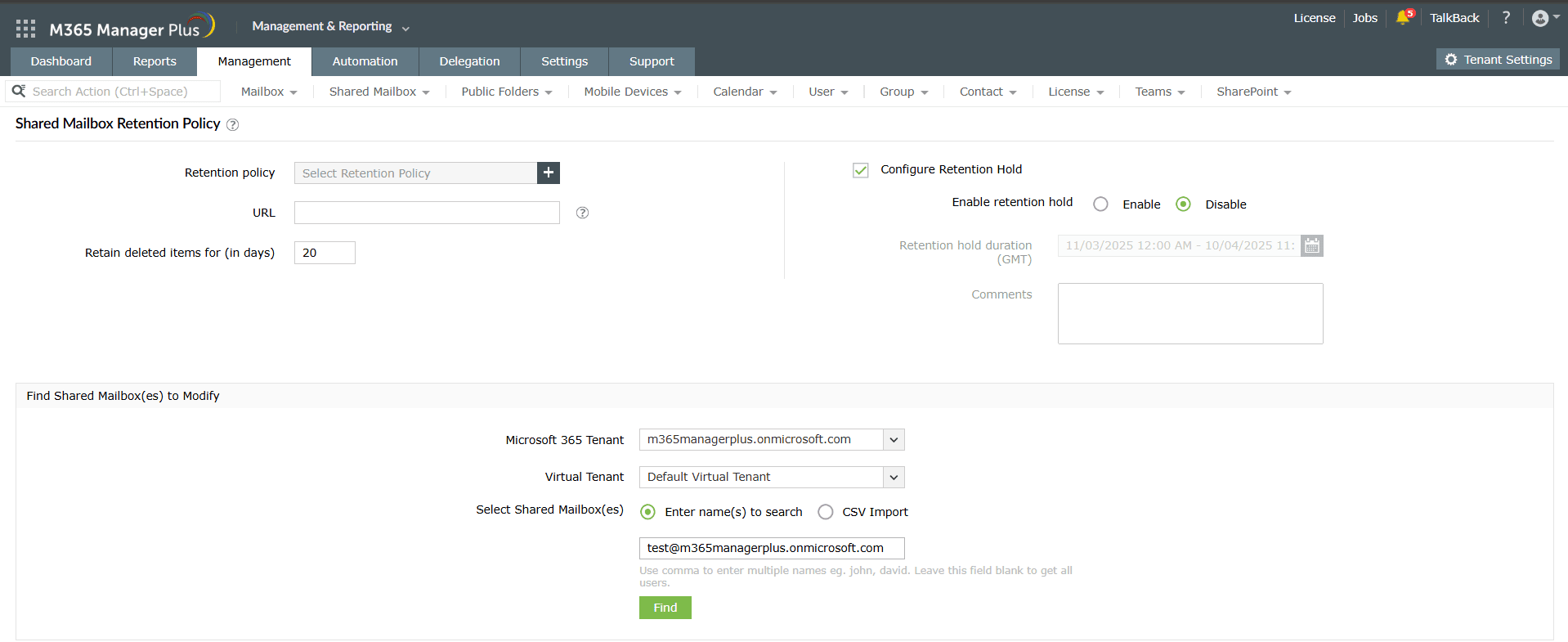Select the Disable retention hold radio button
Image resolution: width=1568 pixels, height=642 pixels.
point(1183,204)
